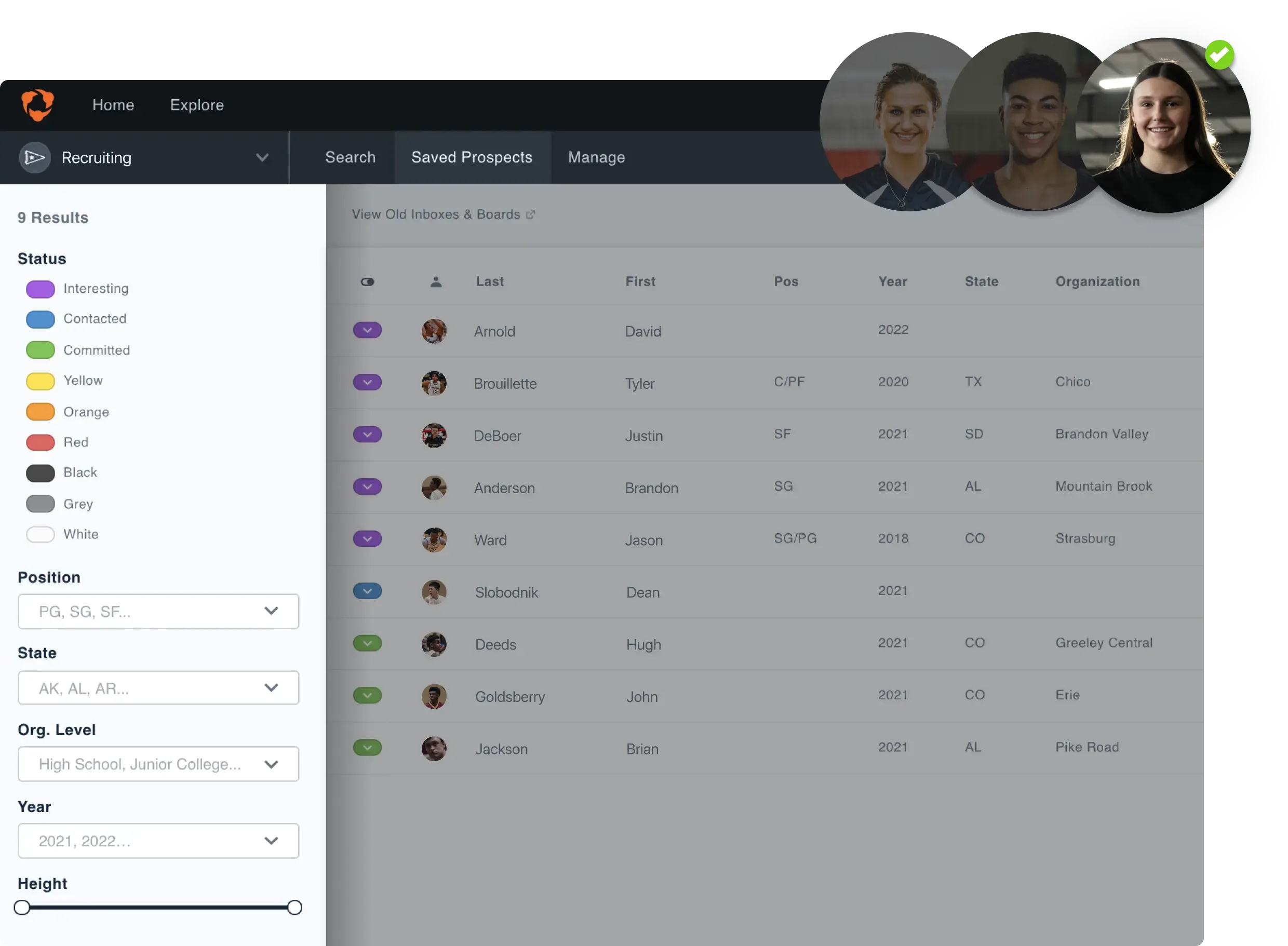Open the Manage tab
Screen dimensions: 1288x946
coord(596,157)
